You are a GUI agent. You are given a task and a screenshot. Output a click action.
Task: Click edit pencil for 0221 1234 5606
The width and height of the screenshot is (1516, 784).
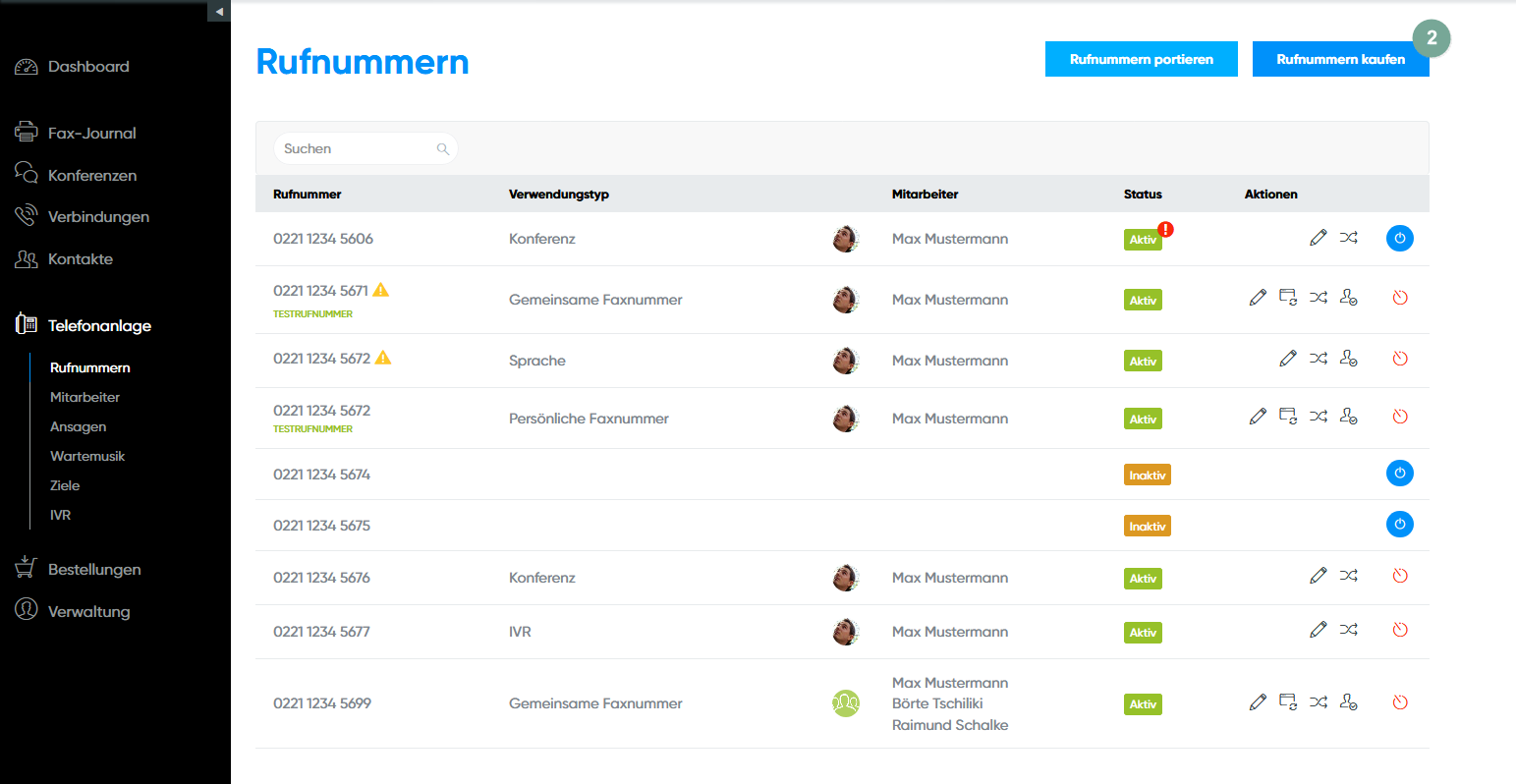click(1318, 238)
